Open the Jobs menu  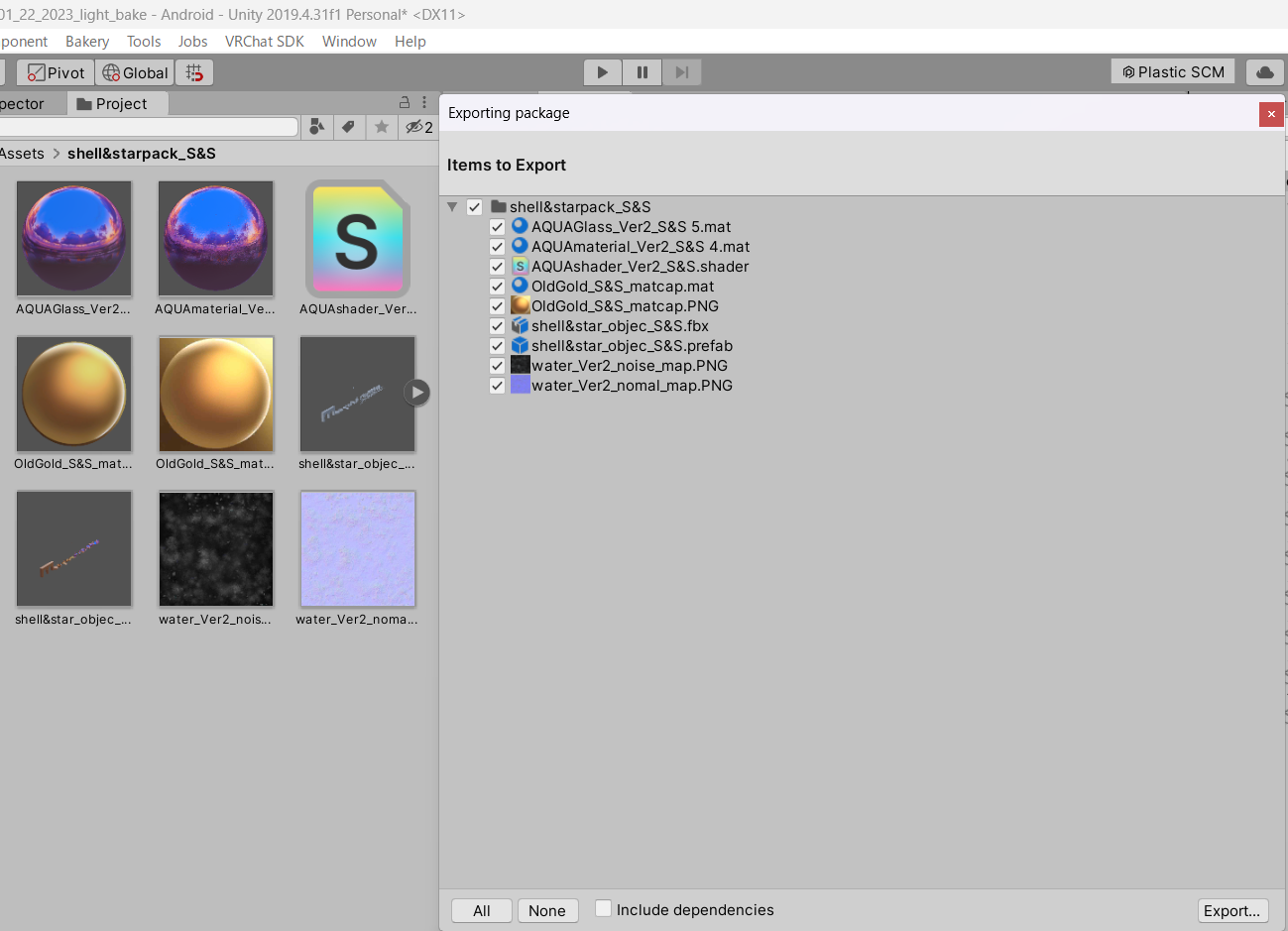[x=192, y=42]
